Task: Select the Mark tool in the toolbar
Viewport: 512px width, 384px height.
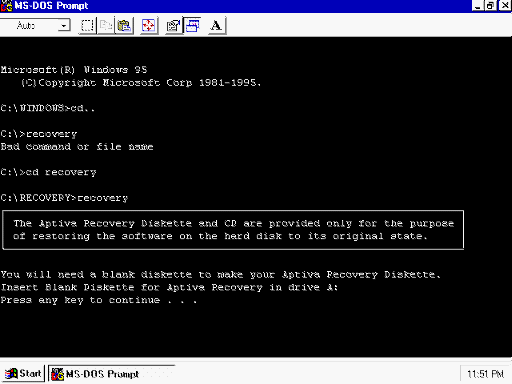Action: [x=87, y=26]
